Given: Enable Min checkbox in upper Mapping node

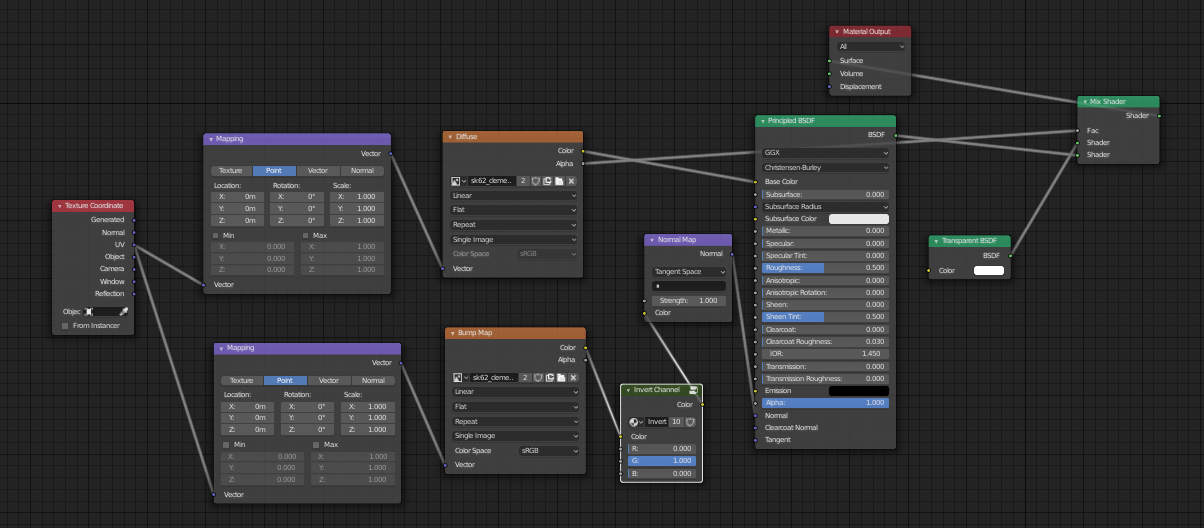Looking at the screenshot, I should point(216,235).
